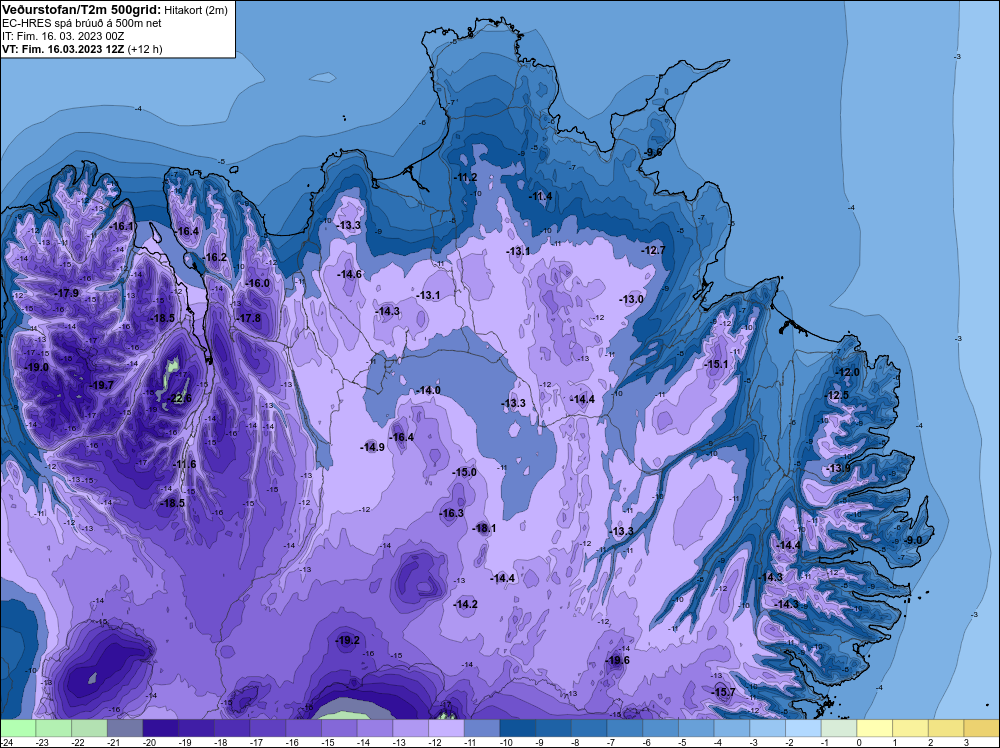
Task: Click the legend swatch between -21 and -20
Action: [x=125, y=728]
